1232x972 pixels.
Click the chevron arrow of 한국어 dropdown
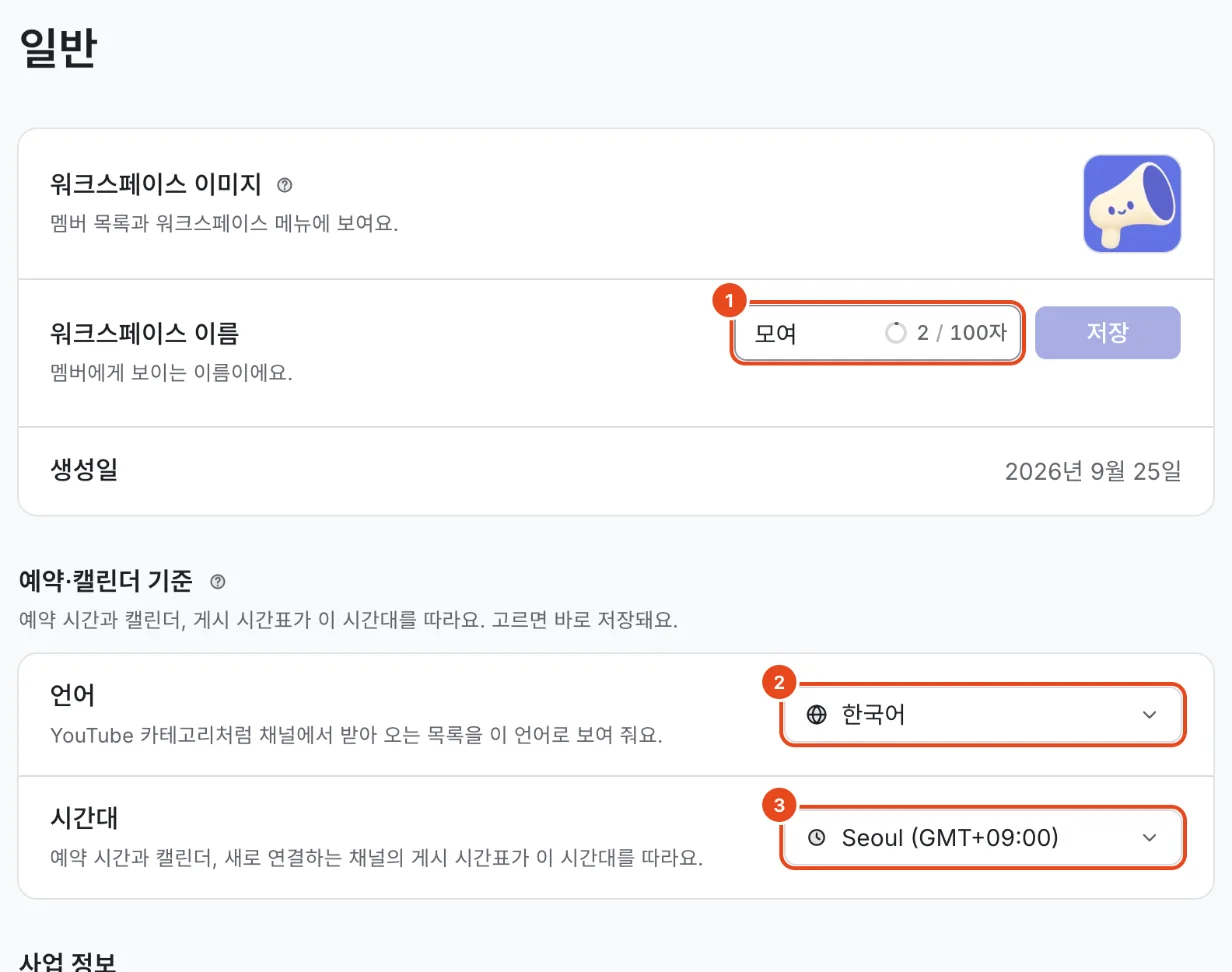tap(1149, 715)
